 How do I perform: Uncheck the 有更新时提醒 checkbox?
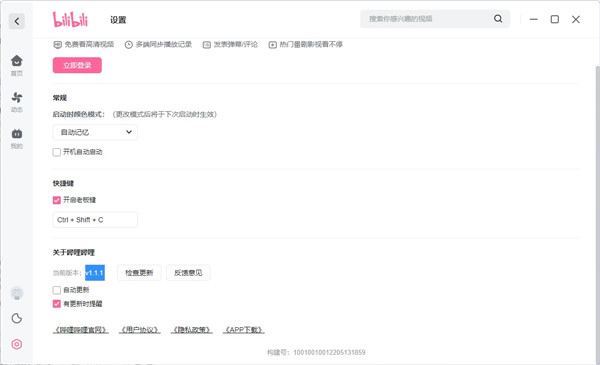coord(57,304)
